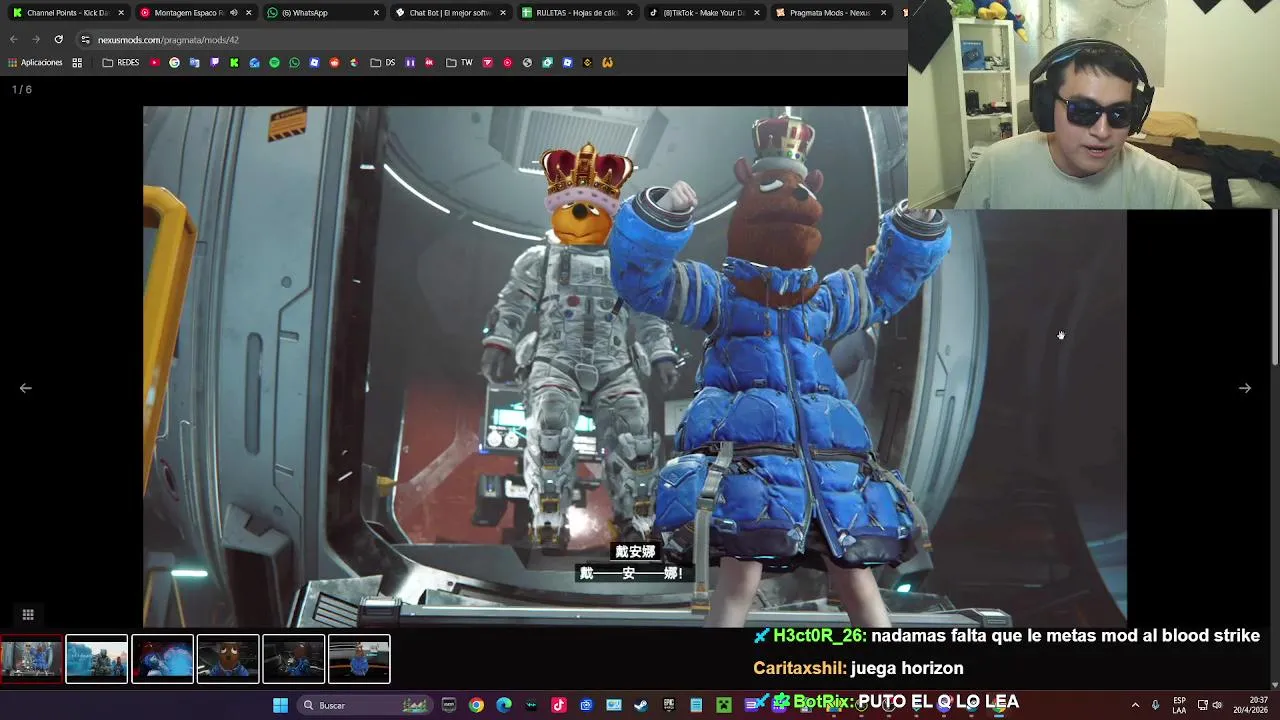Show hidden system tray icons chevron
Screen dimensions: 1280x720
[1135, 705]
